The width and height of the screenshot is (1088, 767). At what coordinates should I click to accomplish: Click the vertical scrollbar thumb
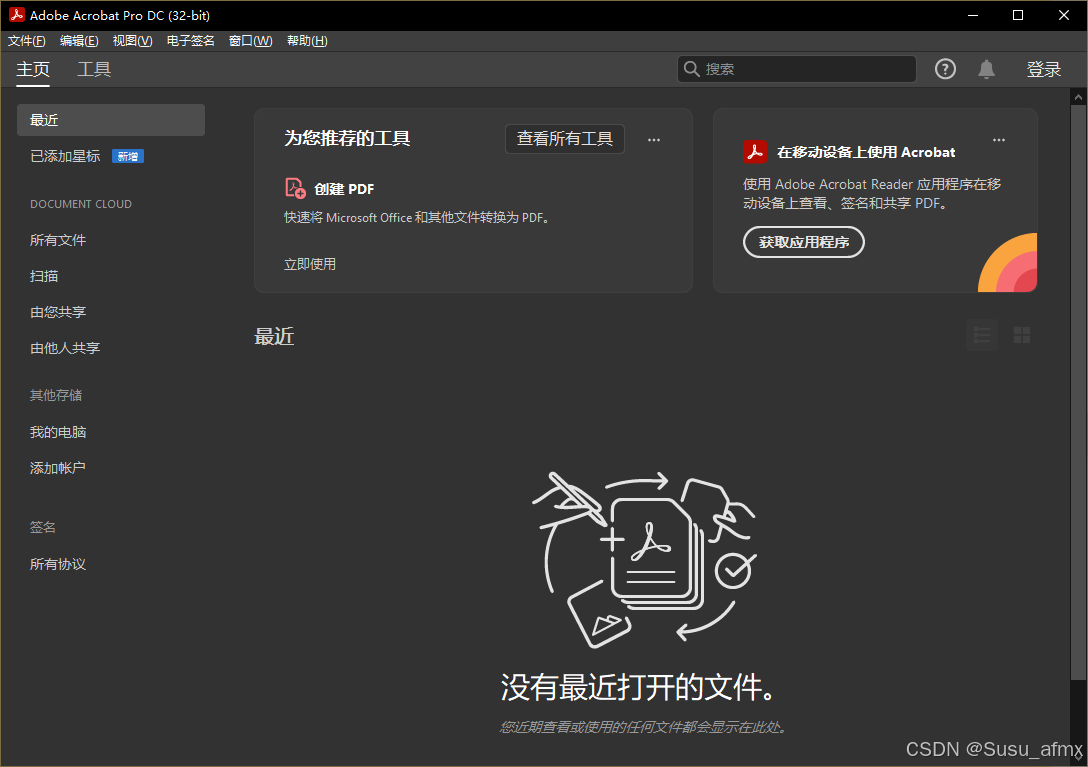click(1078, 392)
